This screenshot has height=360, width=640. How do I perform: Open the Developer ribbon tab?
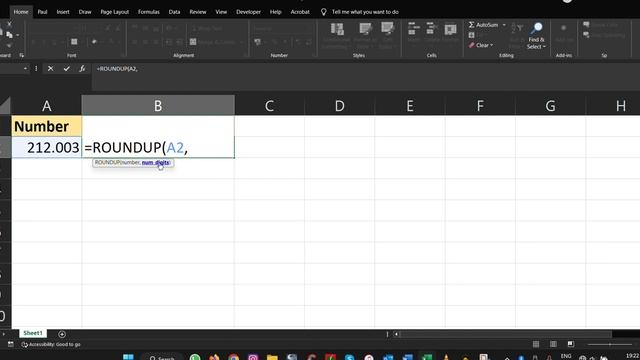248,12
